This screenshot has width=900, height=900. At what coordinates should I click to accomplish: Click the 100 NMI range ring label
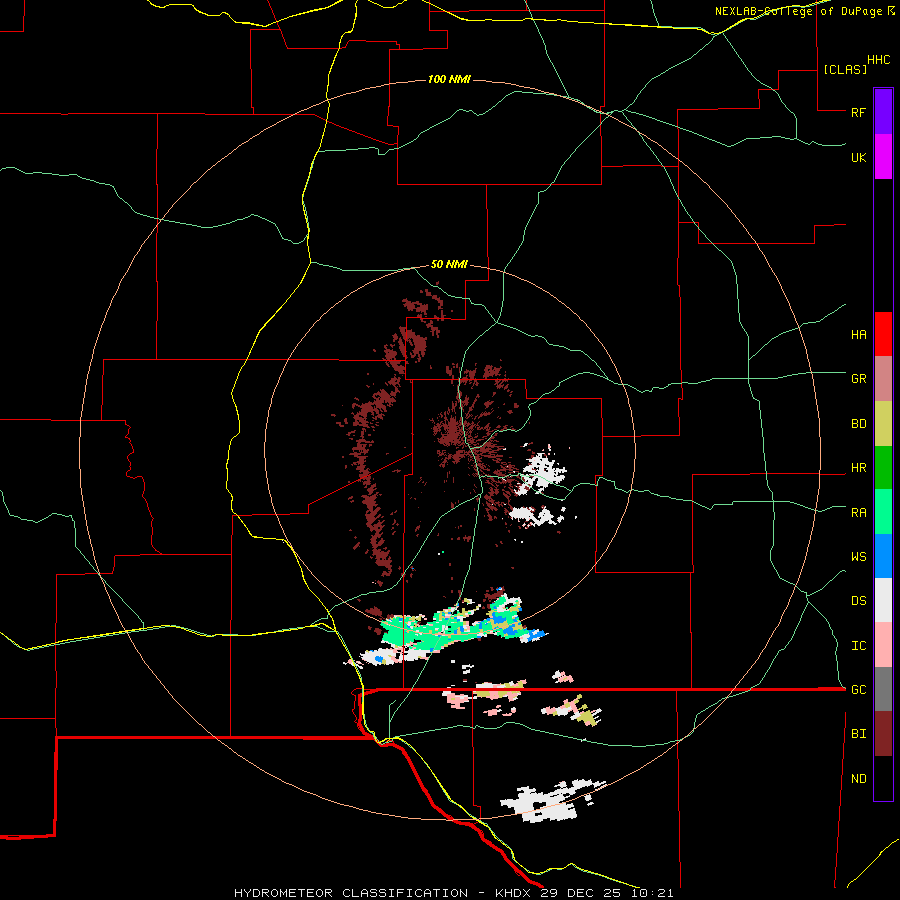coord(449,79)
